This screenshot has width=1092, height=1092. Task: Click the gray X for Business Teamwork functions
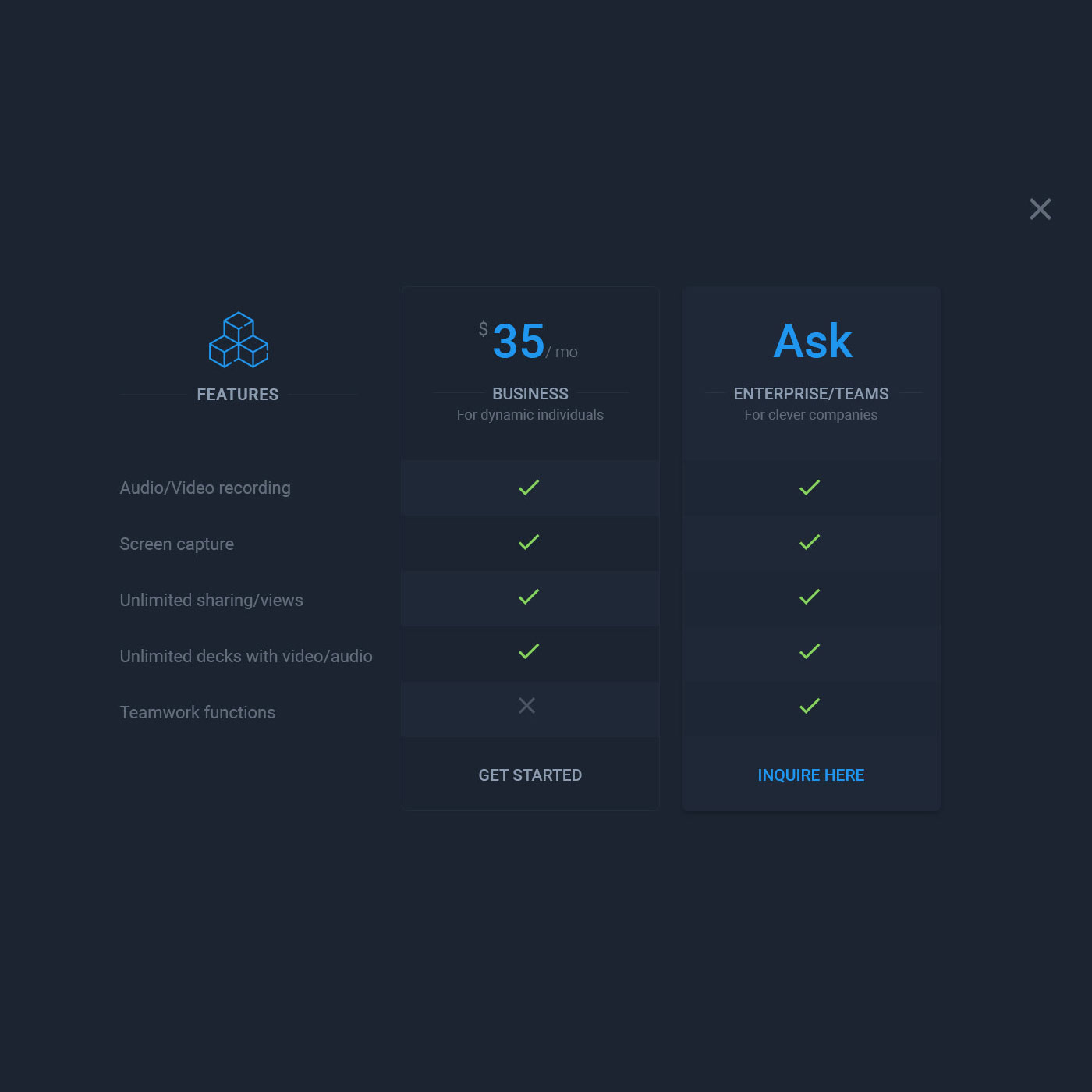(x=527, y=706)
